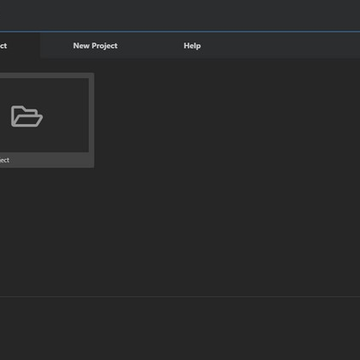The image size is (360, 360).
Task: Click the open folder icon
Action: coord(27,116)
